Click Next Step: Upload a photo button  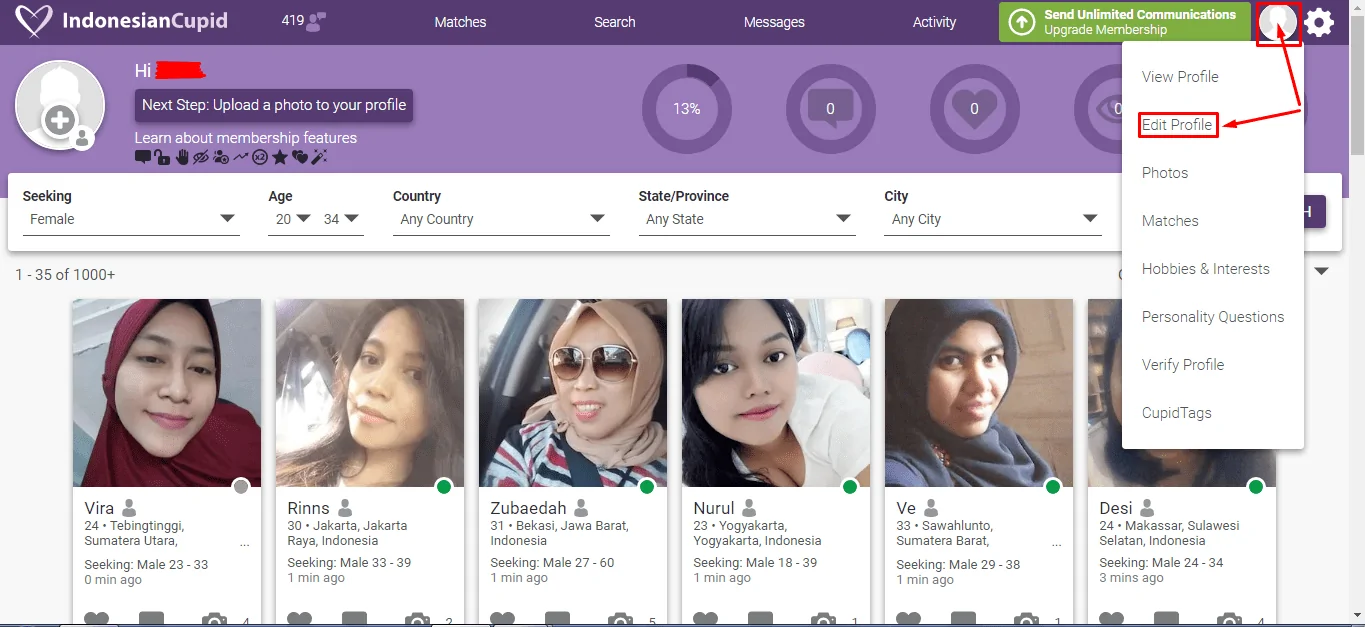coord(274,105)
